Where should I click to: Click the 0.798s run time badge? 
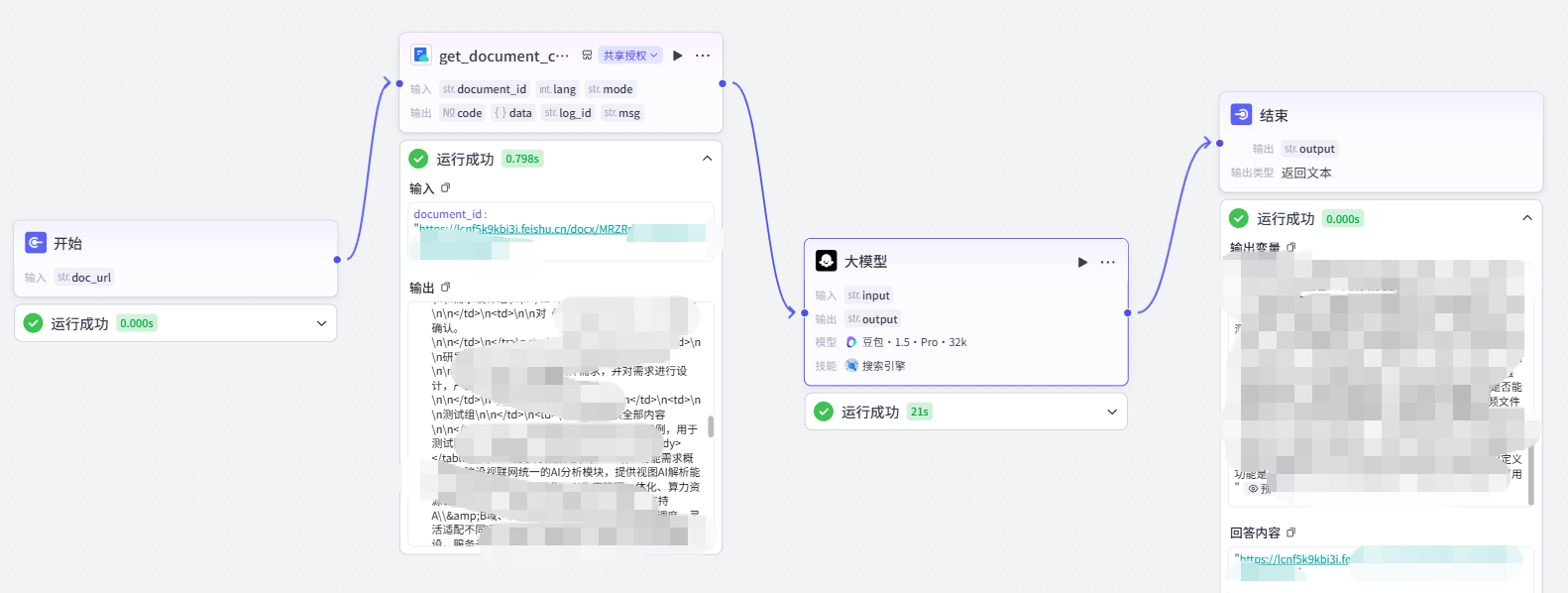(522, 159)
